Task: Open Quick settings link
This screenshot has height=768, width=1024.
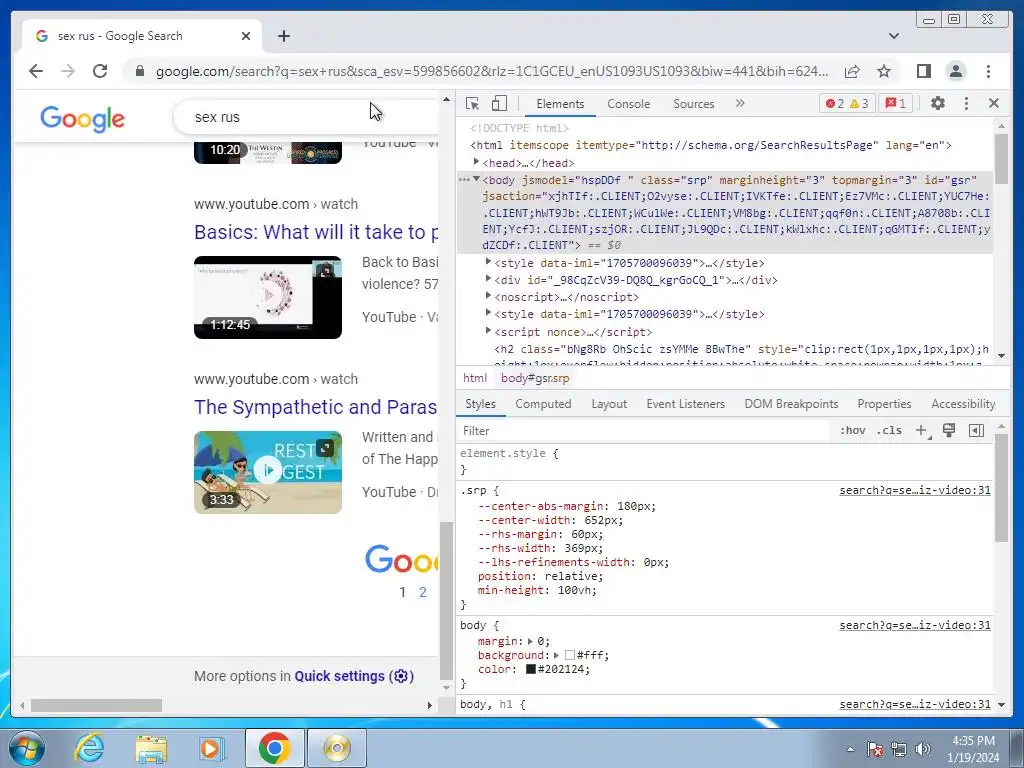Action: point(354,676)
